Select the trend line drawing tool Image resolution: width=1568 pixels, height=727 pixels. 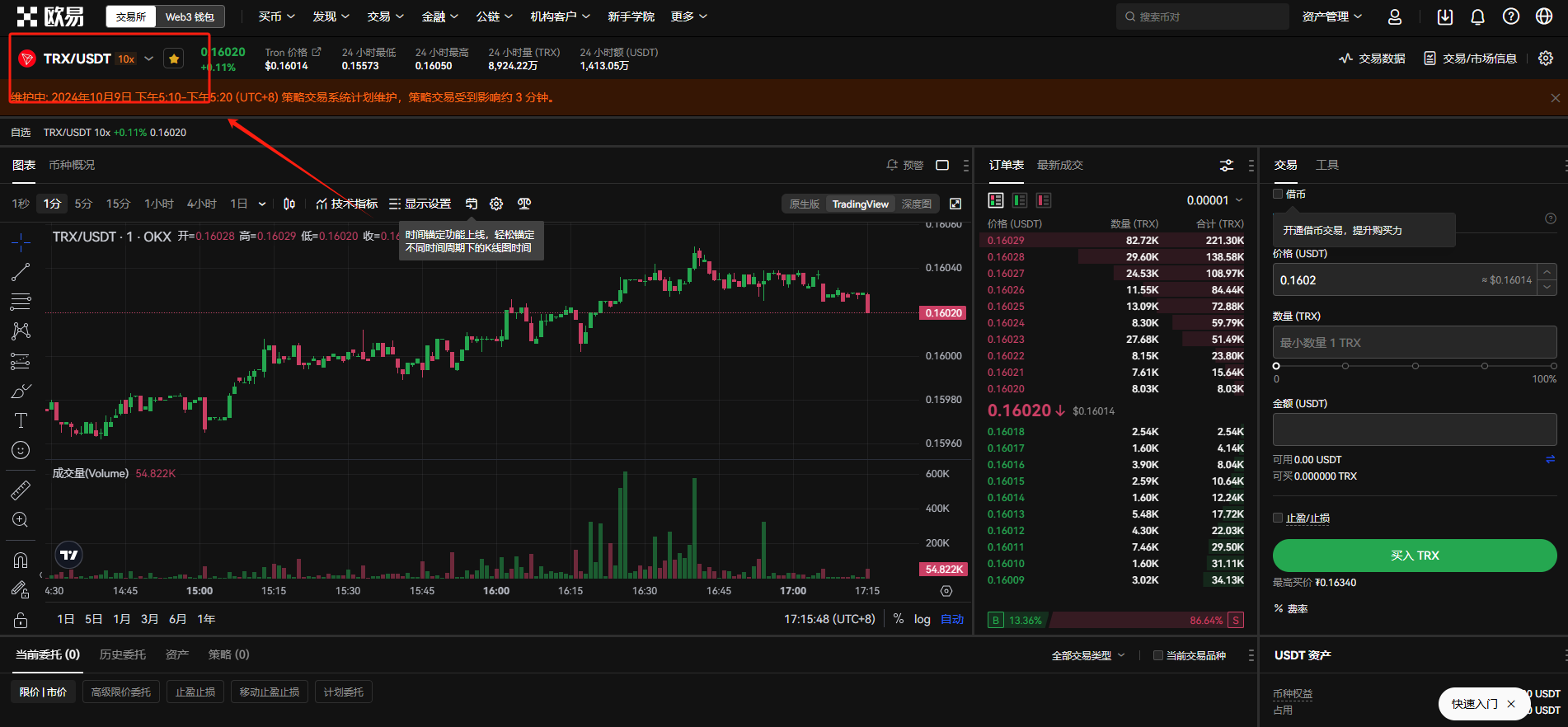click(x=21, y=272)
